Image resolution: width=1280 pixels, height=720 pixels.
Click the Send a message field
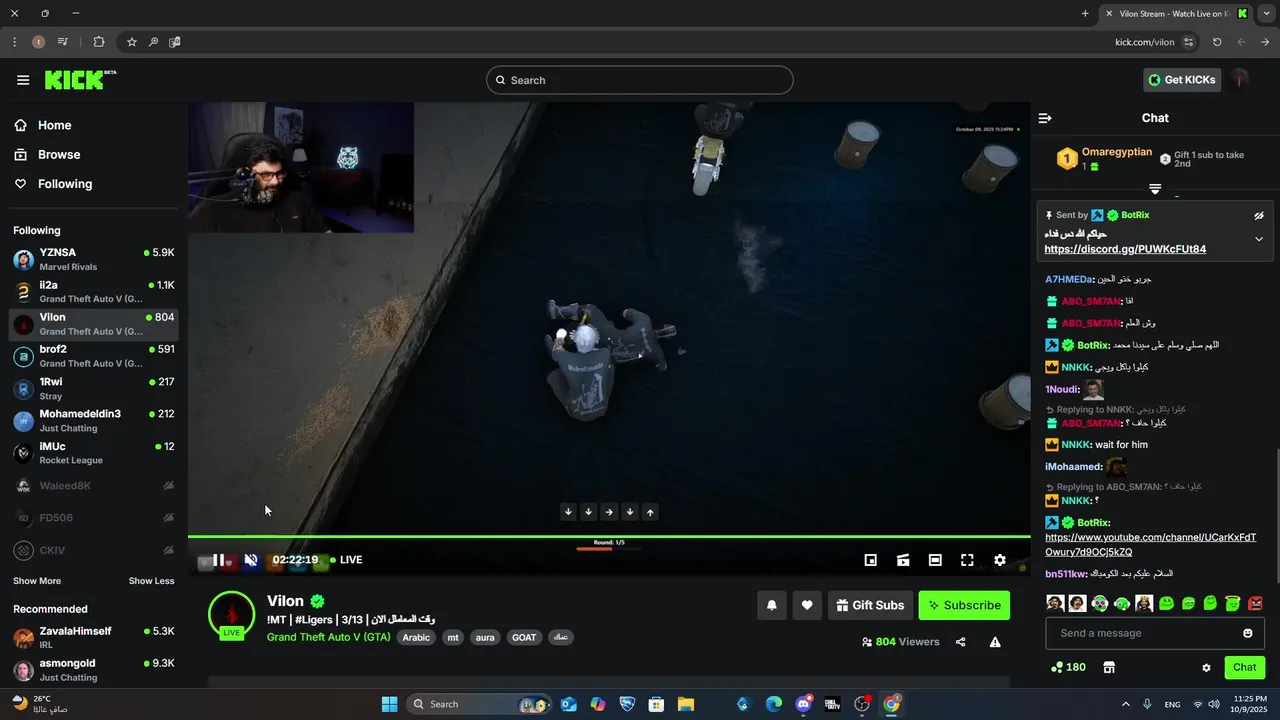pyautogui.click(x=1155, y=633)
